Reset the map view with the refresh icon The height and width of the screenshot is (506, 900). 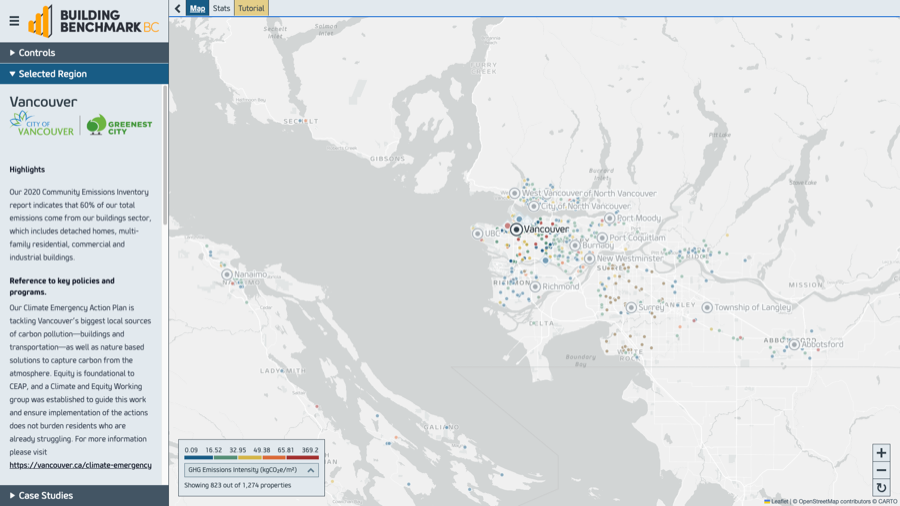click(x=881, y=488)
